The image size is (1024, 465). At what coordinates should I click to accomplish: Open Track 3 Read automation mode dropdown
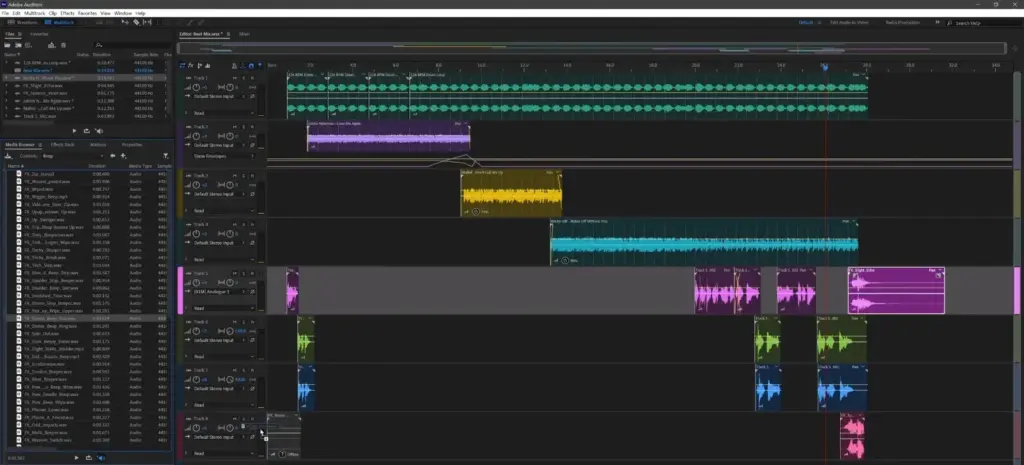pyautogui.click(x=223, y=210)
